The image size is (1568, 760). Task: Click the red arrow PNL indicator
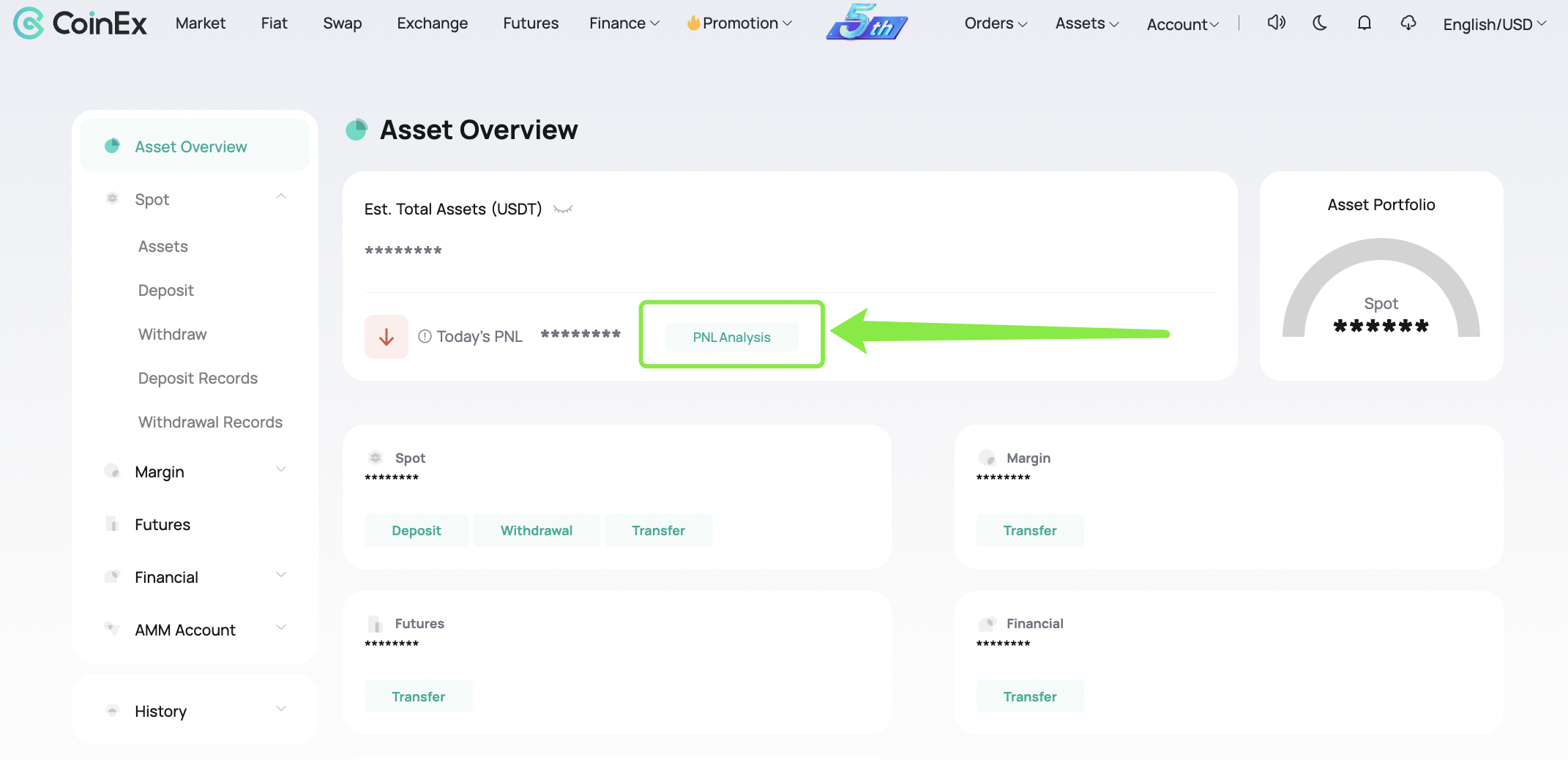coord(386,336)
